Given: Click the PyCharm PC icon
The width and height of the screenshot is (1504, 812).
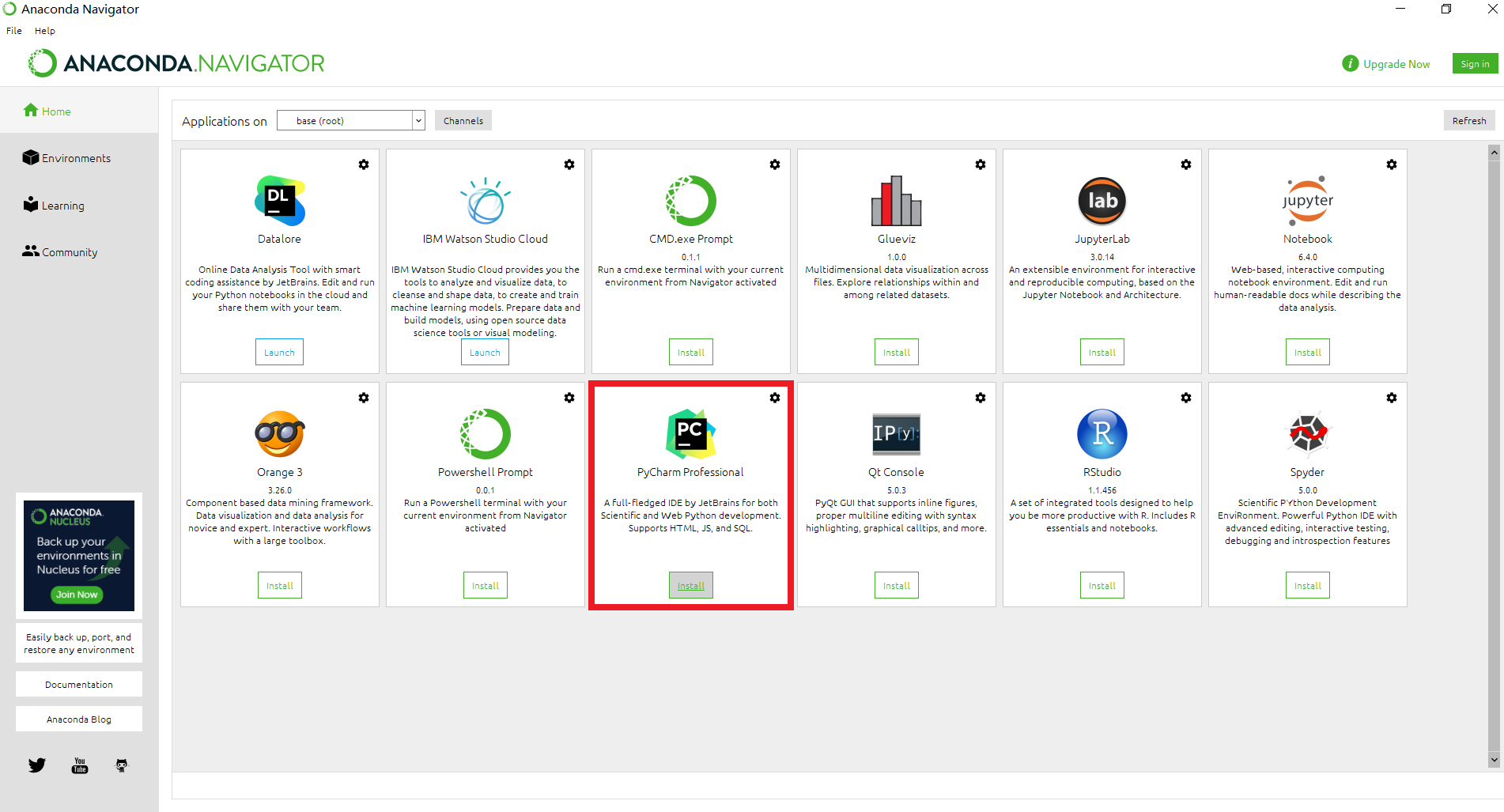Looking at the screenshot, I should click(x=691, y=434).
